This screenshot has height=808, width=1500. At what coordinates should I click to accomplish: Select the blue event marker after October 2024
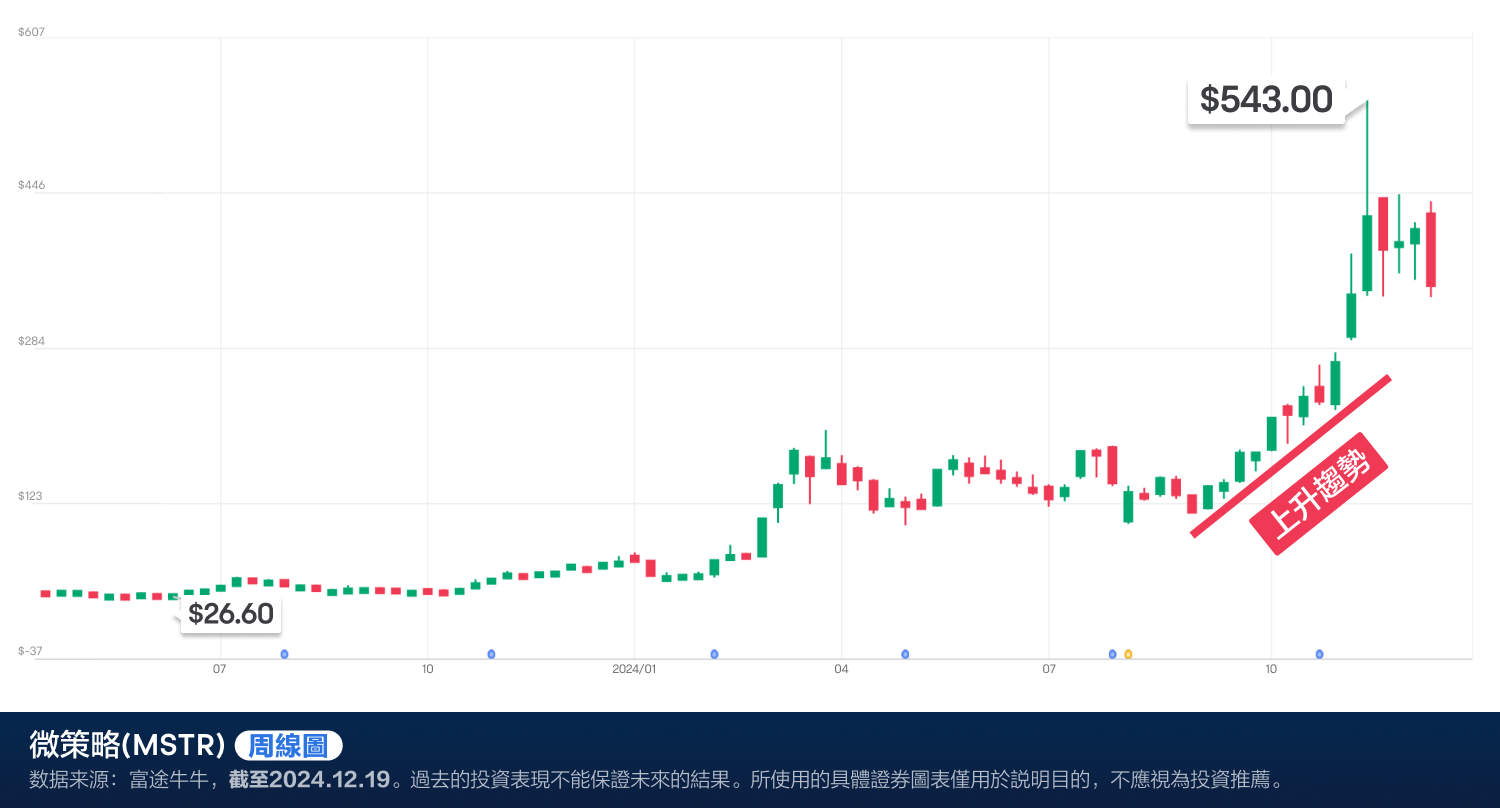[1319, 654]
